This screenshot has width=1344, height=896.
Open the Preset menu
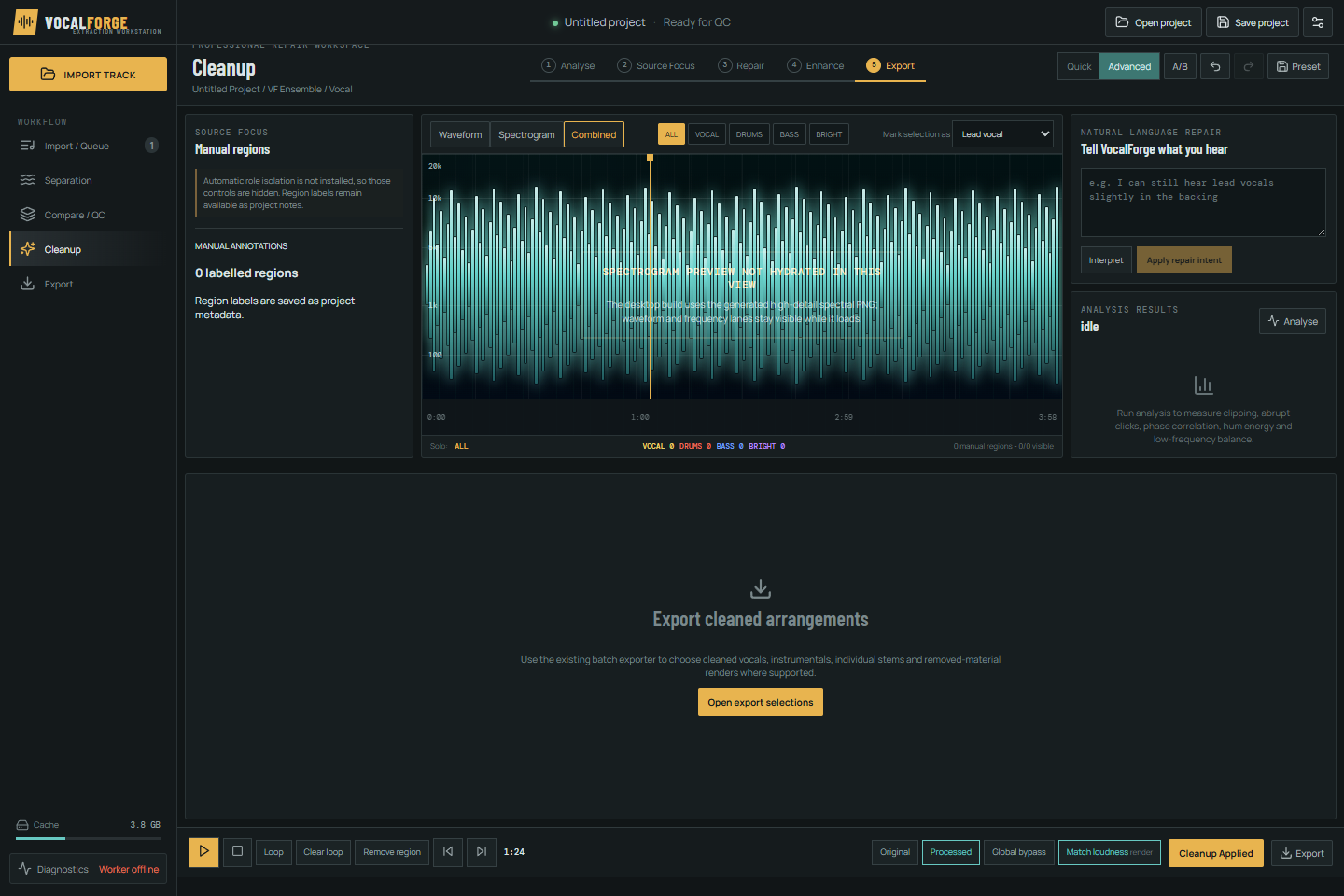tap(1298, 66)
